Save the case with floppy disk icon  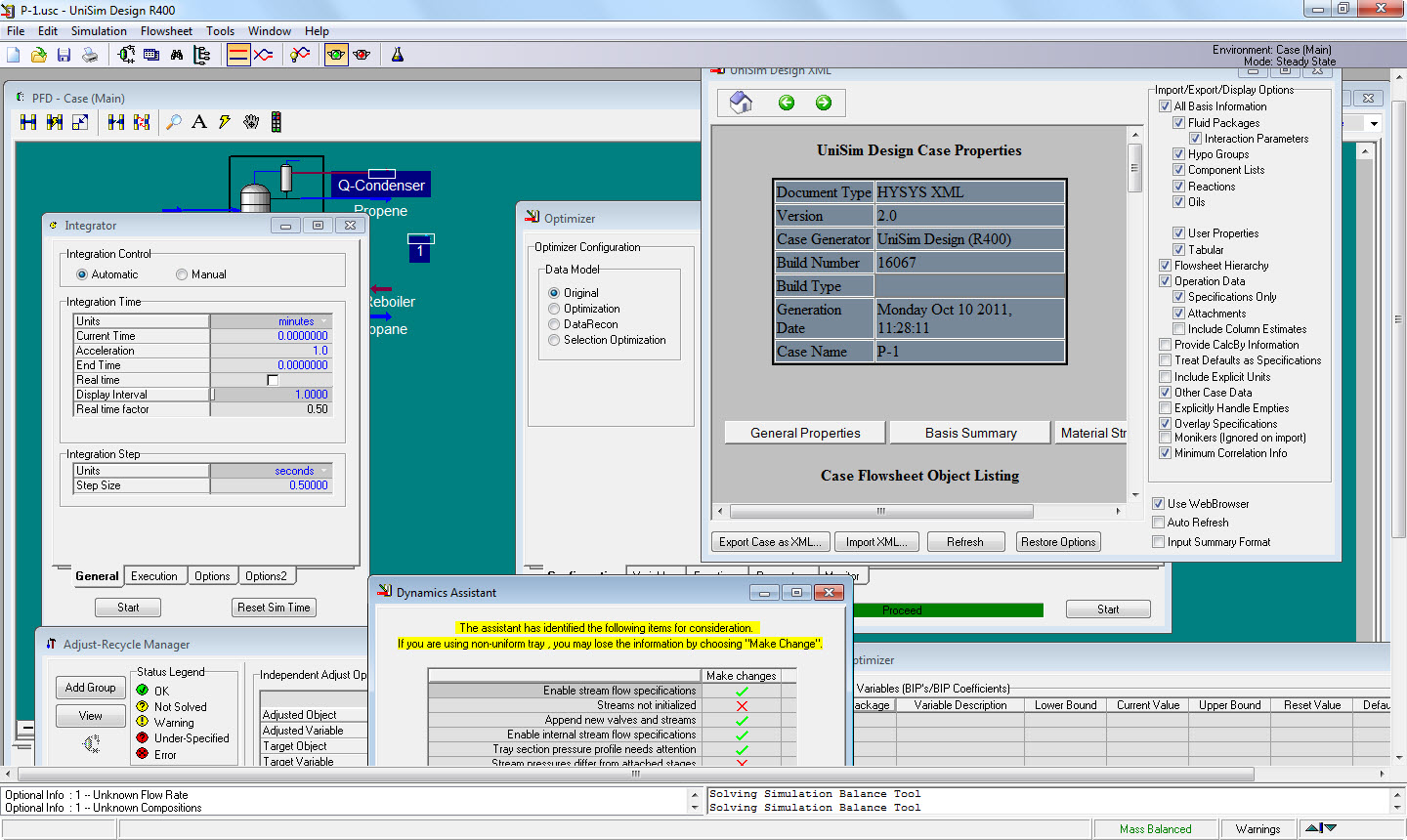64,55
